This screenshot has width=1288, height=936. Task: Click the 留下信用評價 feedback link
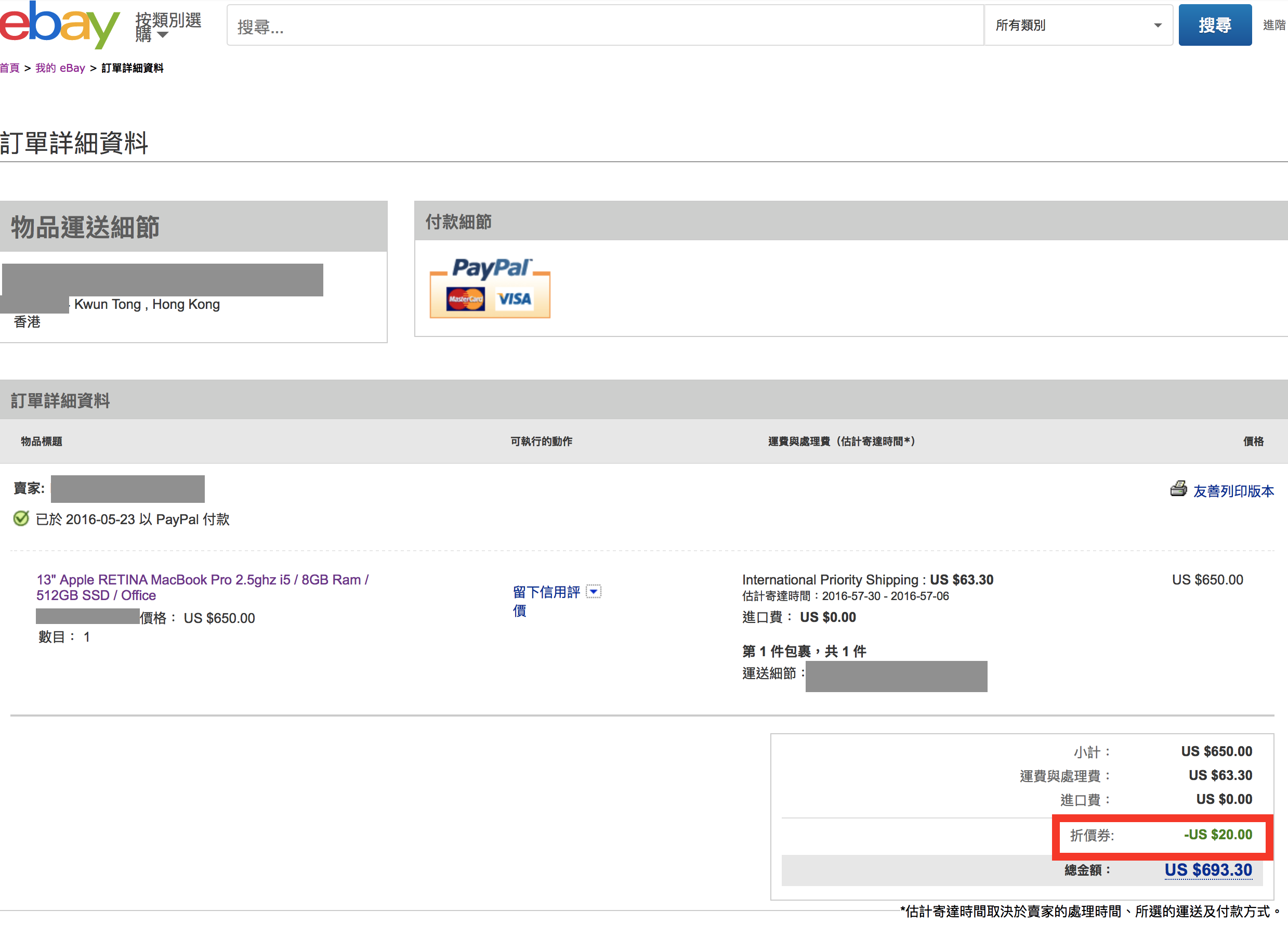[546, 592]
